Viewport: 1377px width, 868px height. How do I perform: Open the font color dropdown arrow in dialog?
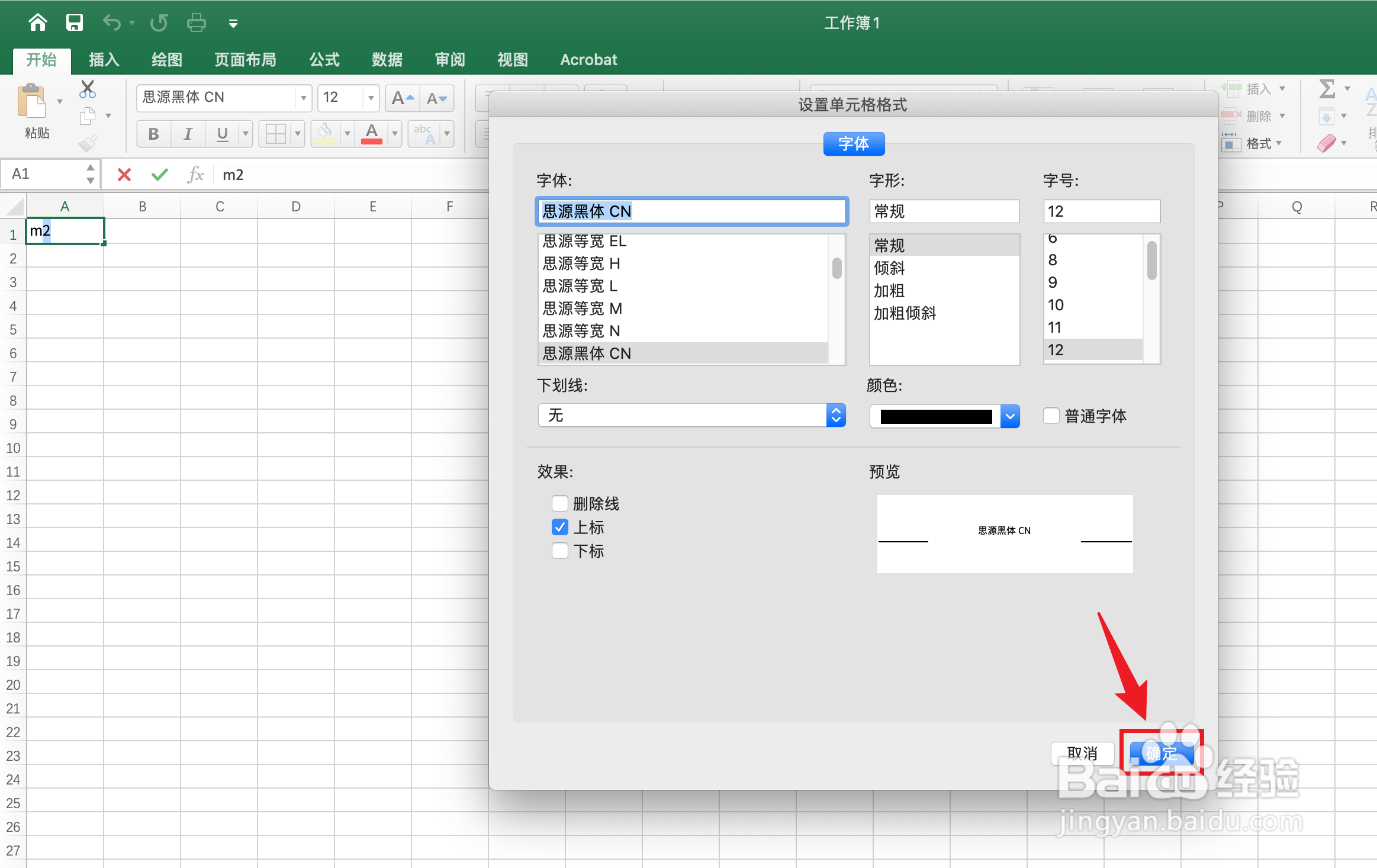1011,416
